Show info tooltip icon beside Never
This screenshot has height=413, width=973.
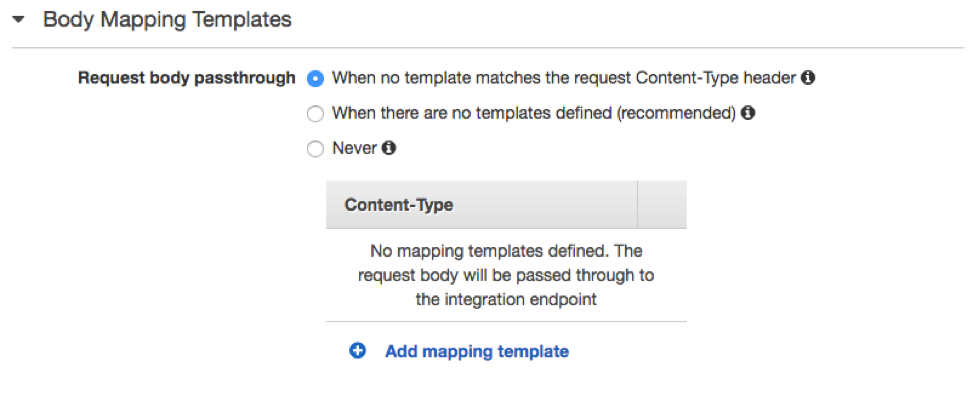(x=389, y=148)
